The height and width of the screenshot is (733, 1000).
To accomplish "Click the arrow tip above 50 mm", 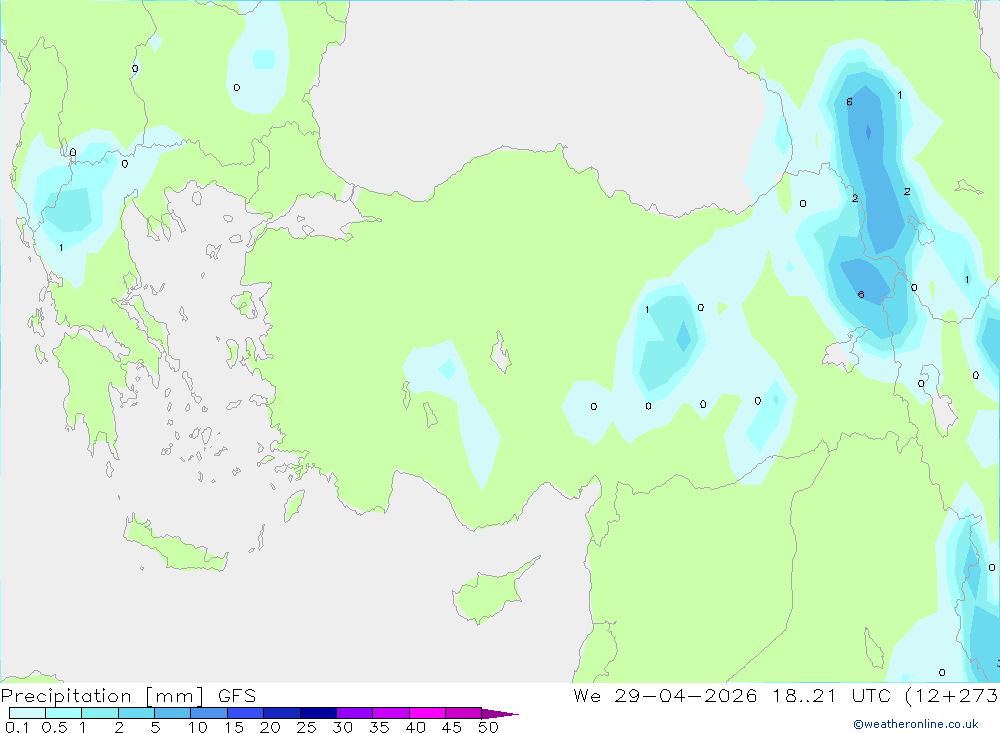I will 500,713.
